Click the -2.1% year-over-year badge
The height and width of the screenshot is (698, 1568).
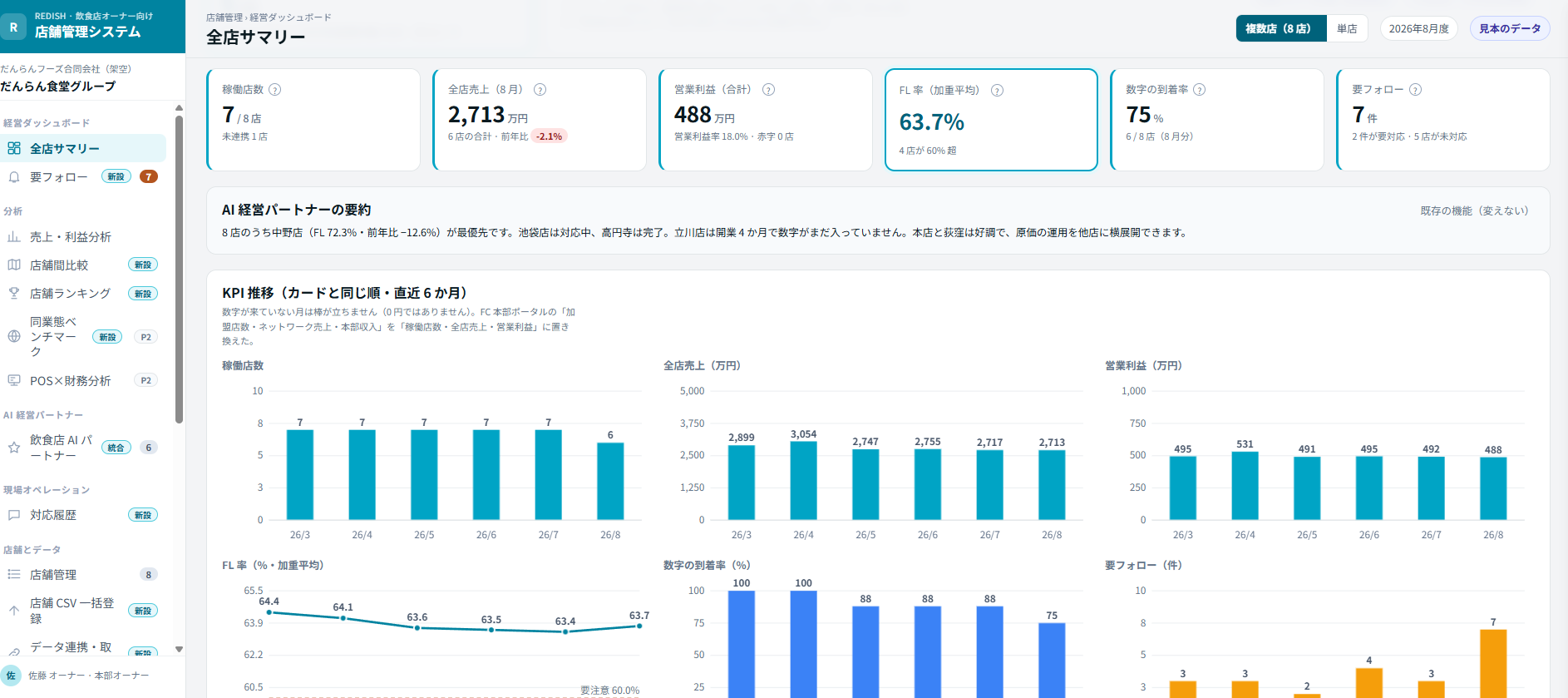coord(549,136)
